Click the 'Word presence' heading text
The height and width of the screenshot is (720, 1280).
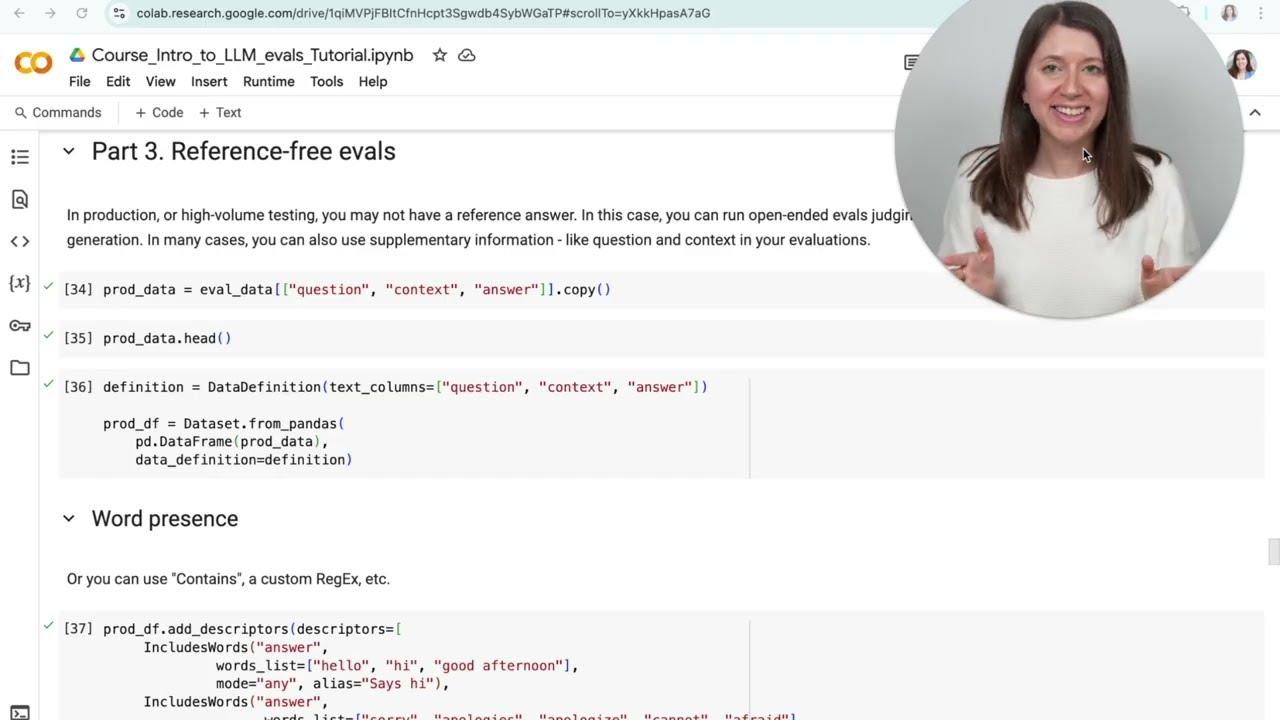(x=165, y=518)
